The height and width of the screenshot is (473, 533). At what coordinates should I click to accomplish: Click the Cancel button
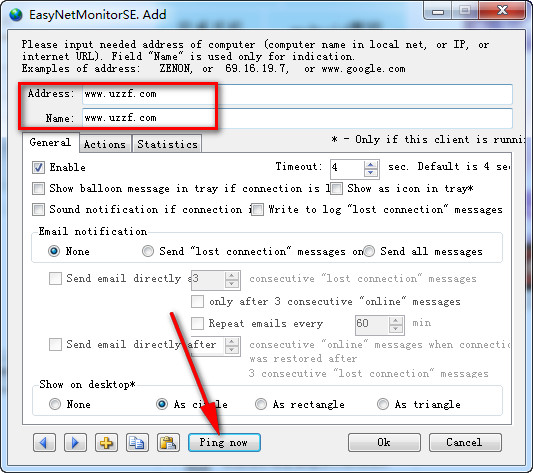pos(465,442)
